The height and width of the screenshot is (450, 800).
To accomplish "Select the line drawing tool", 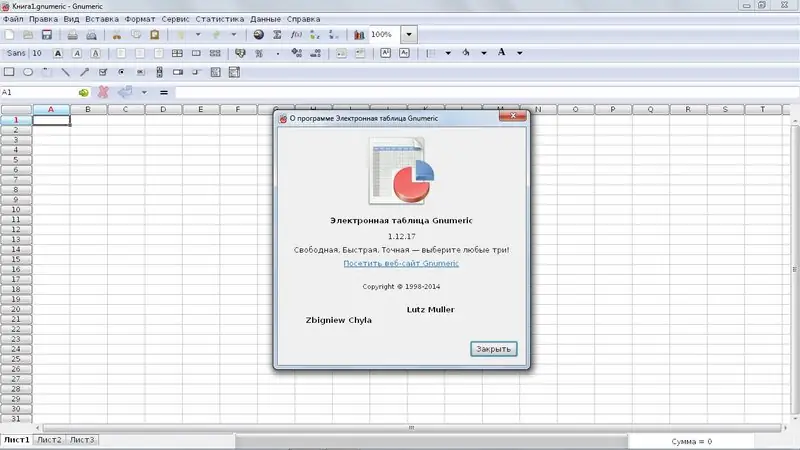I will click(x=65, y=72).
